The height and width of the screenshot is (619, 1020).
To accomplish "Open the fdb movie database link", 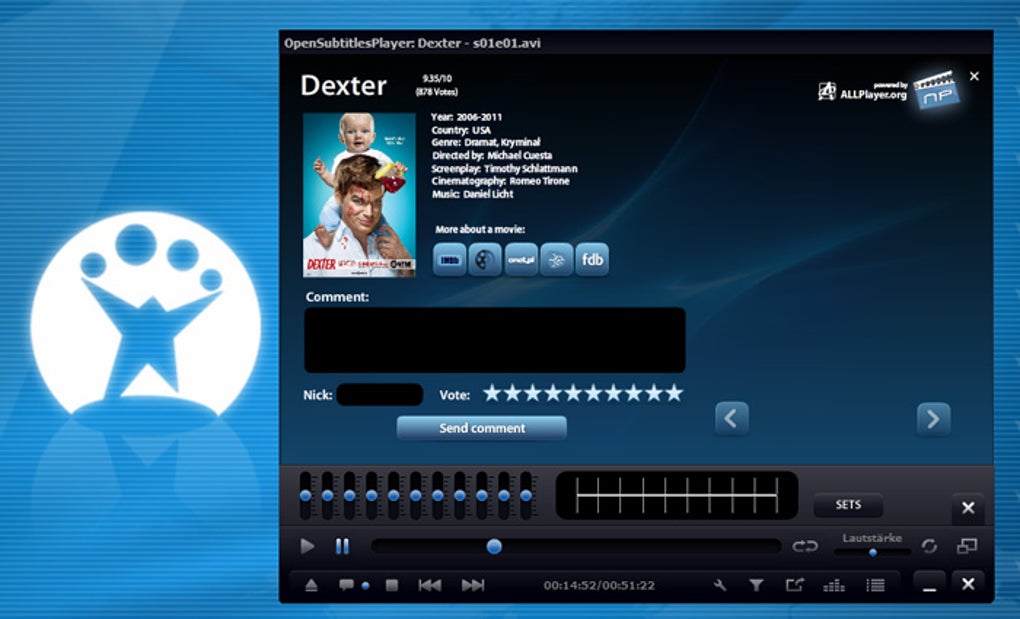I will coord(592,260).
